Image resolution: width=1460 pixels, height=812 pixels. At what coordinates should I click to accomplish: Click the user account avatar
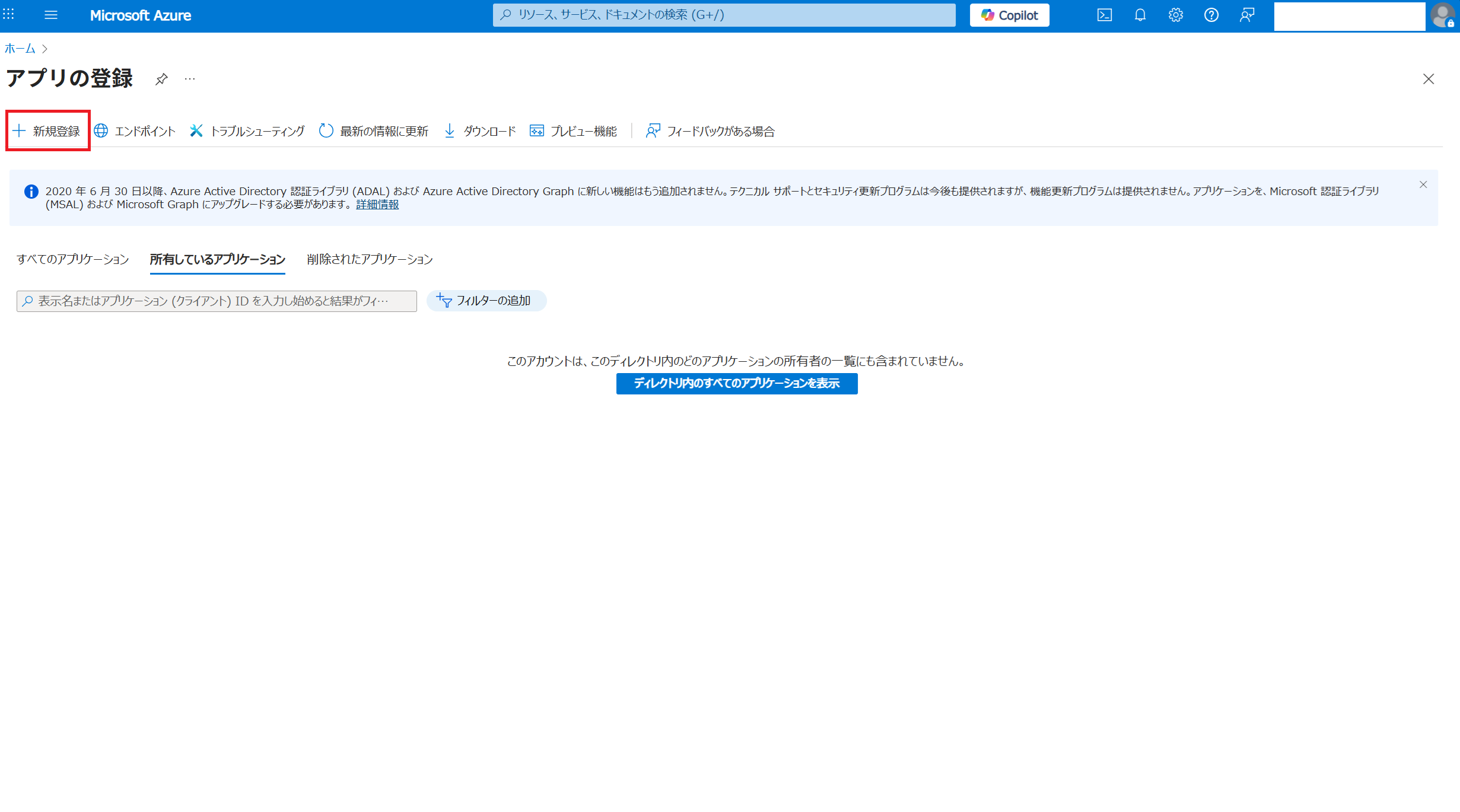(x=1442, y=15)
